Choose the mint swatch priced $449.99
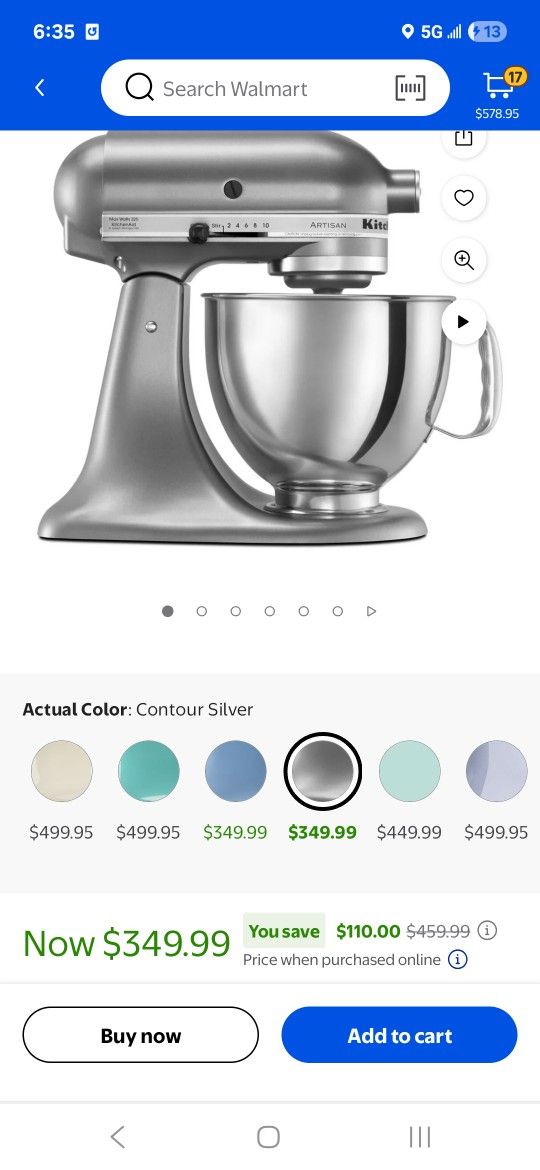The height and width of the screenshot is (1170, 540). pos(409,771)
